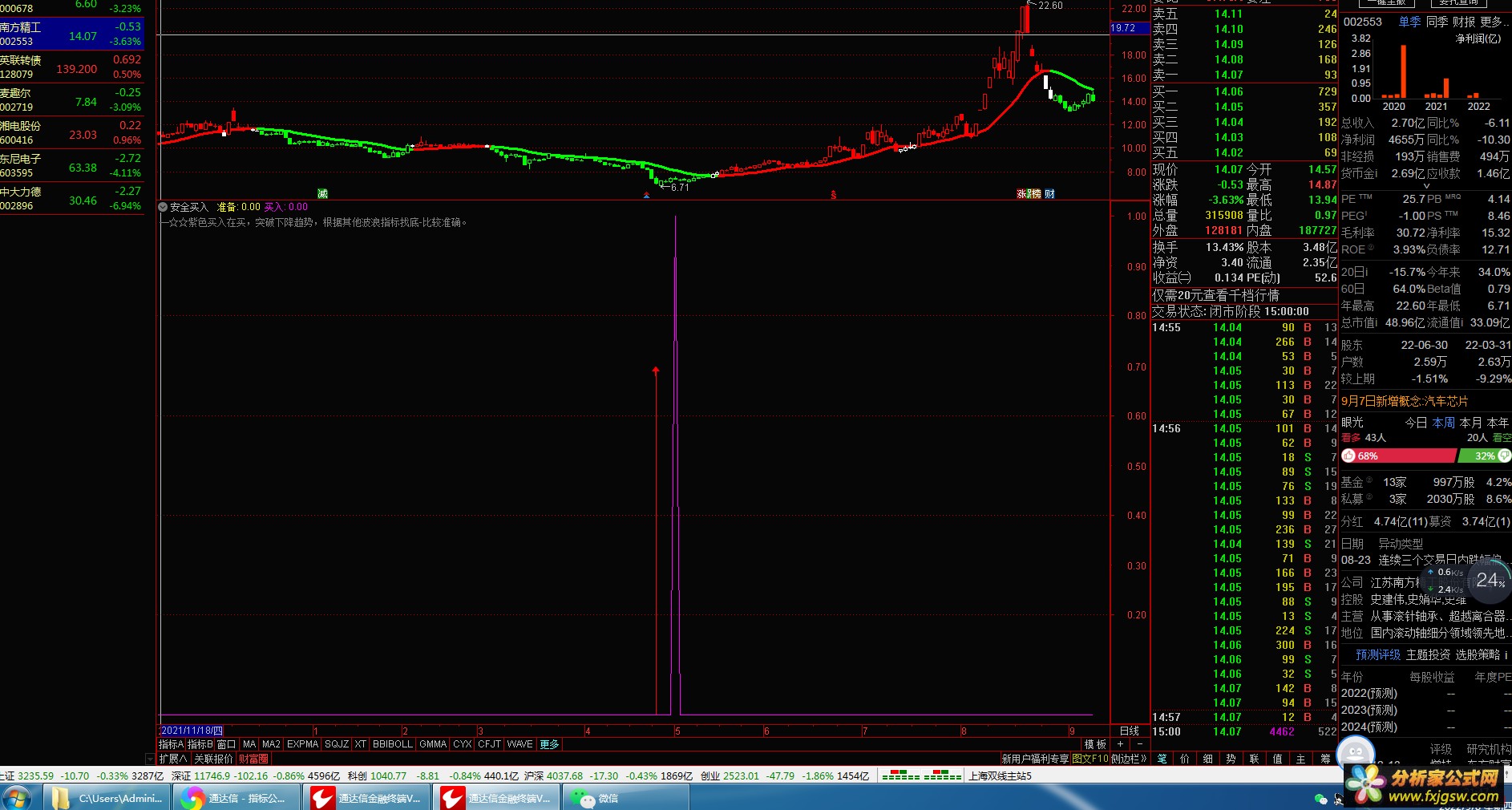Viewport: 1512px width, 810px height.
Task: Select 本周 sentiment period
Action: 1443,423
